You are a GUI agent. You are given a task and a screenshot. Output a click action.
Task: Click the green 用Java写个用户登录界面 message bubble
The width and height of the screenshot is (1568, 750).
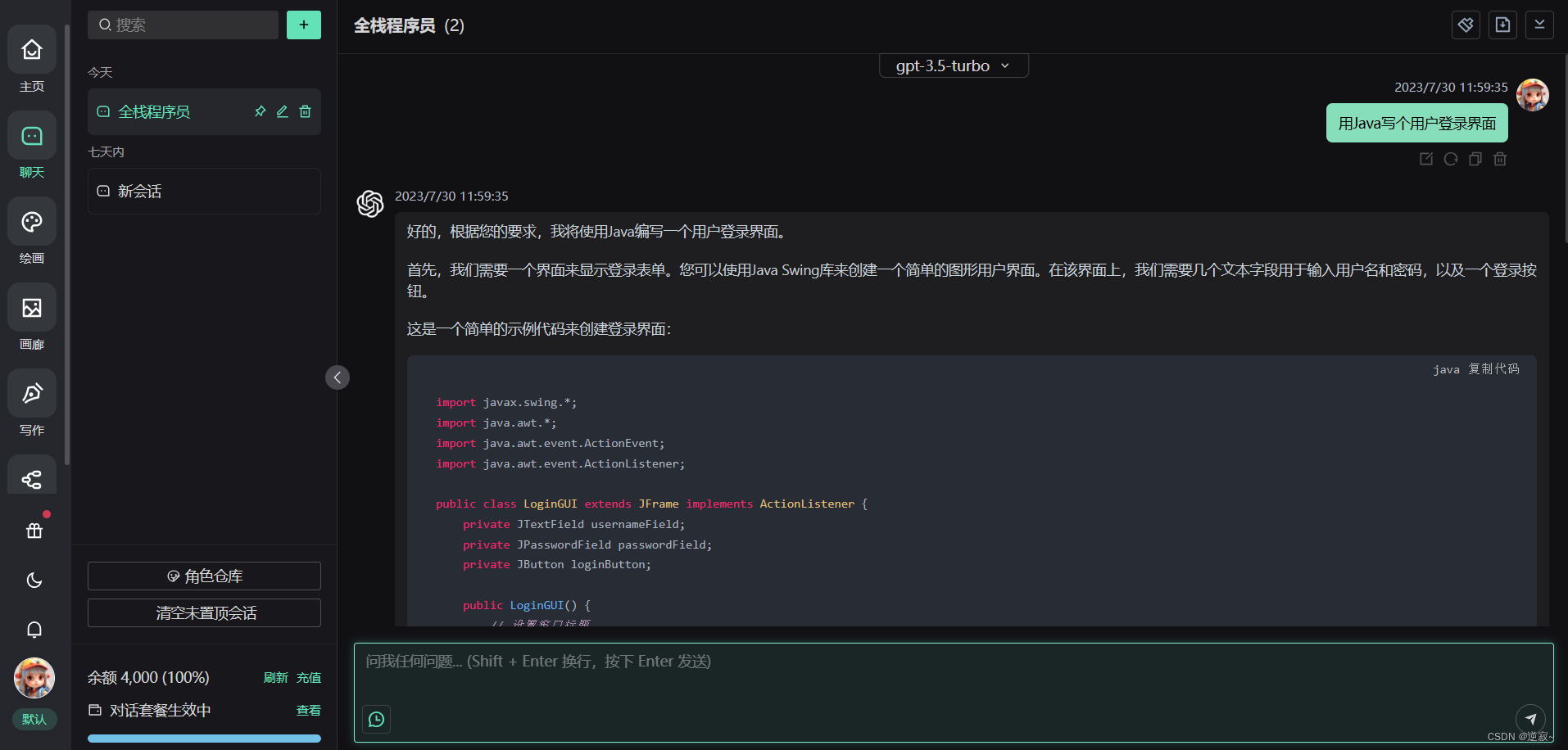(x=1417, y=123)
